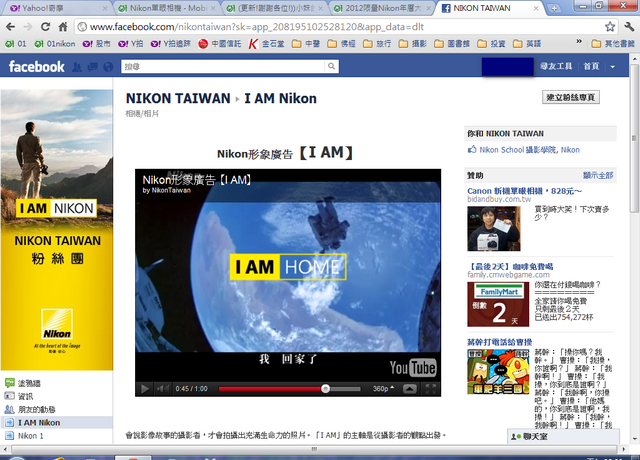Viewport: 640px width, 460px height.
Task: Click the Nikon logo in sidebar banner
Action: tap(57, 325)
